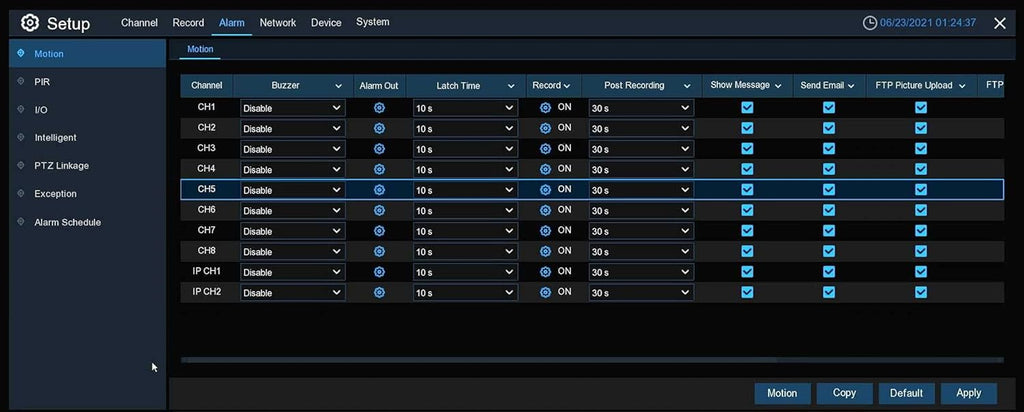
Task: Open CH7 Alarm Out gear settings
Action: pos(379,230)
